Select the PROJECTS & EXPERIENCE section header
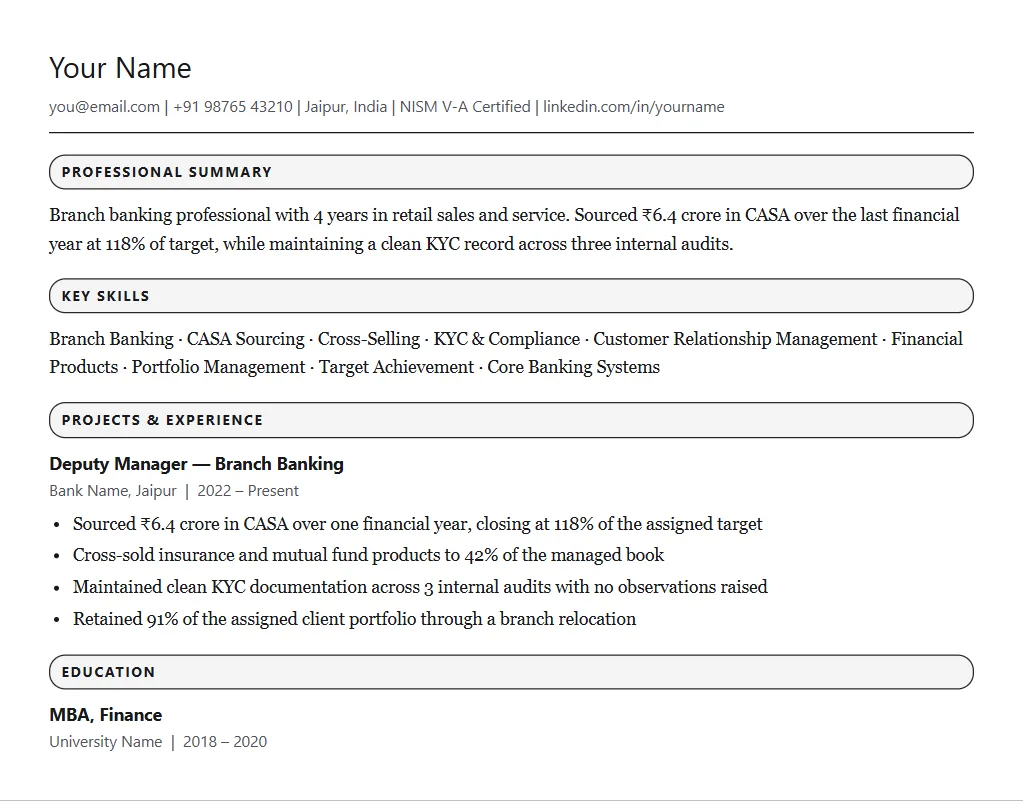This screenshot has width=1023, height=801. click(512, 420)
